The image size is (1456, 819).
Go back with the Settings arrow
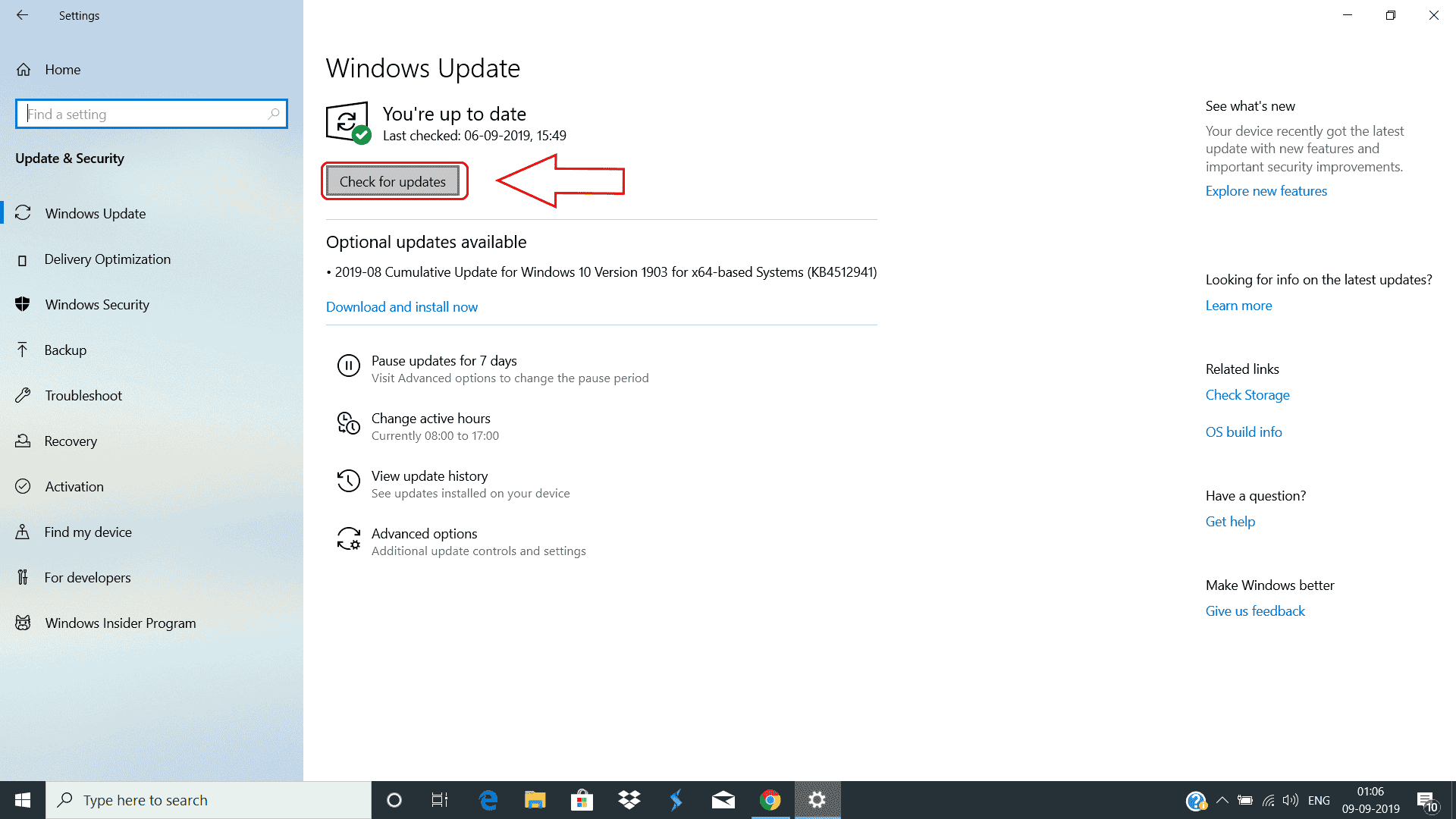[22, 15]
